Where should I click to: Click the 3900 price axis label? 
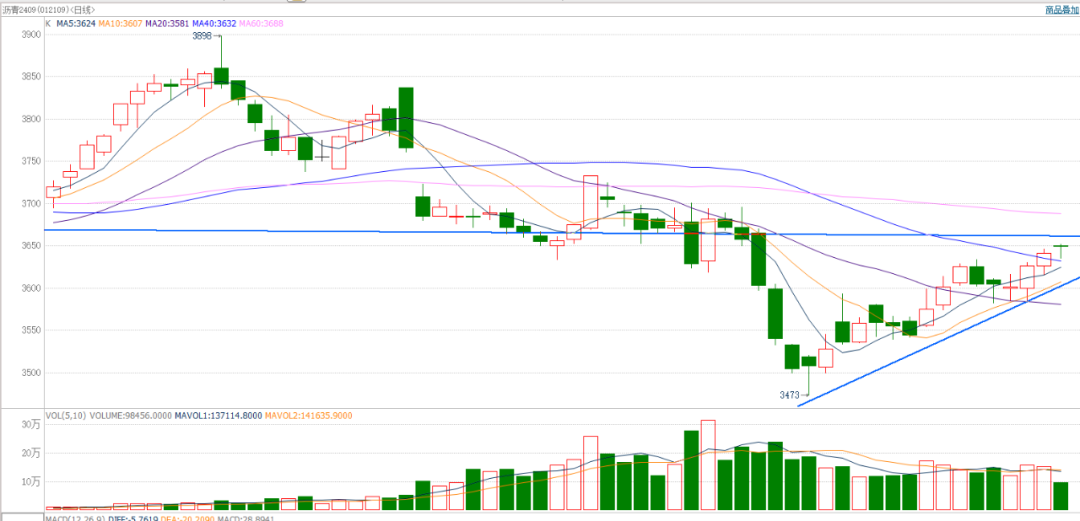point(32,34)
